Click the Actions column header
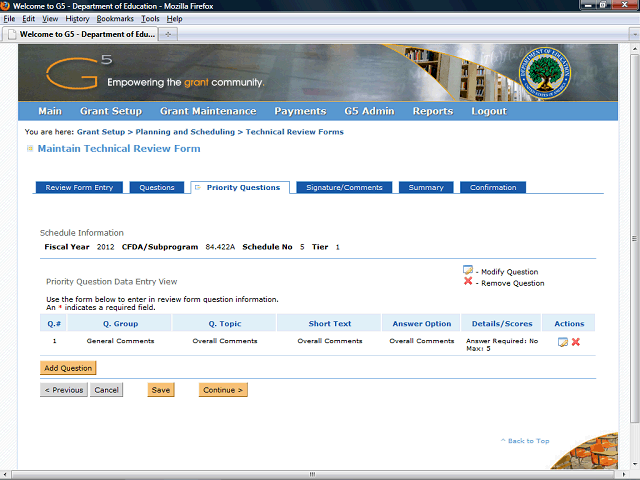 pyautogui.click(x=569, y=324)
